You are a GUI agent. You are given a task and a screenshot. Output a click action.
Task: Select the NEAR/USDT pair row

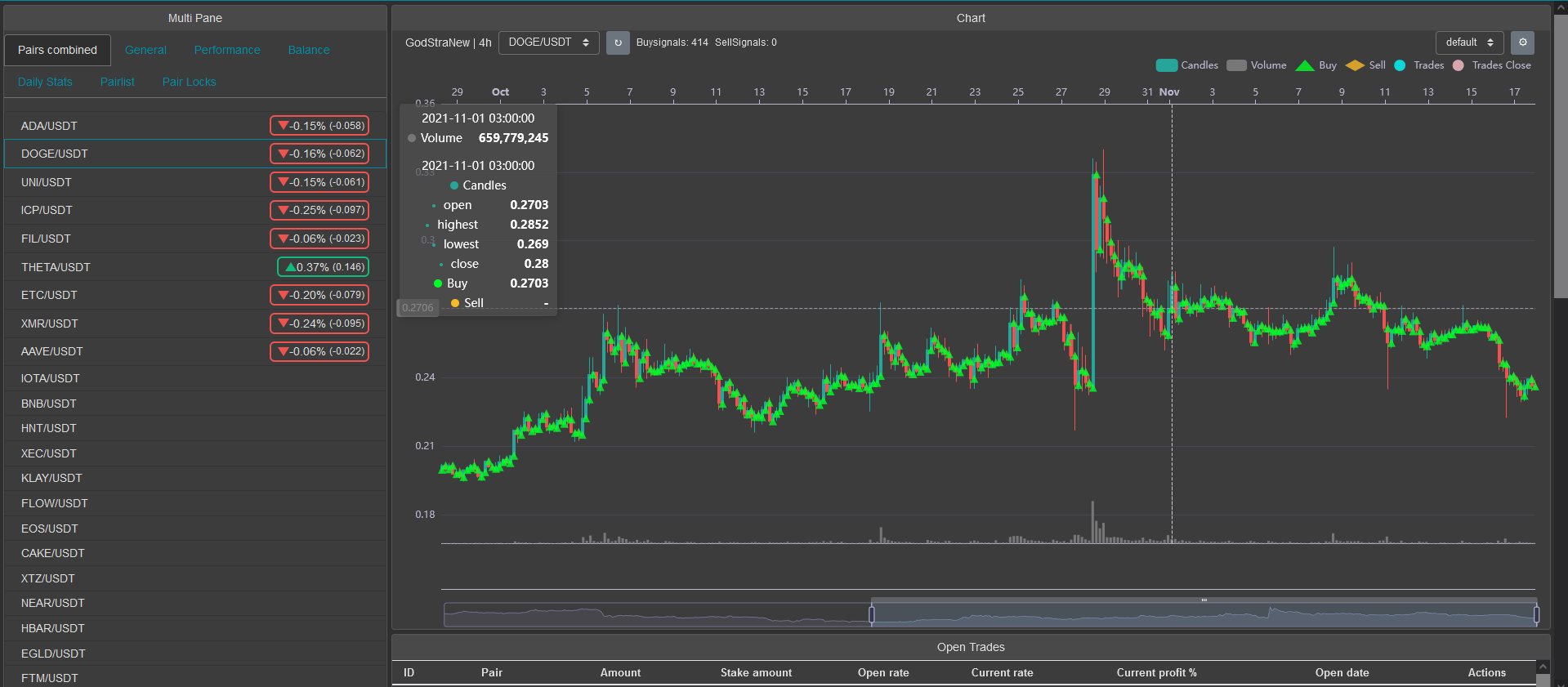coord(195,603)
